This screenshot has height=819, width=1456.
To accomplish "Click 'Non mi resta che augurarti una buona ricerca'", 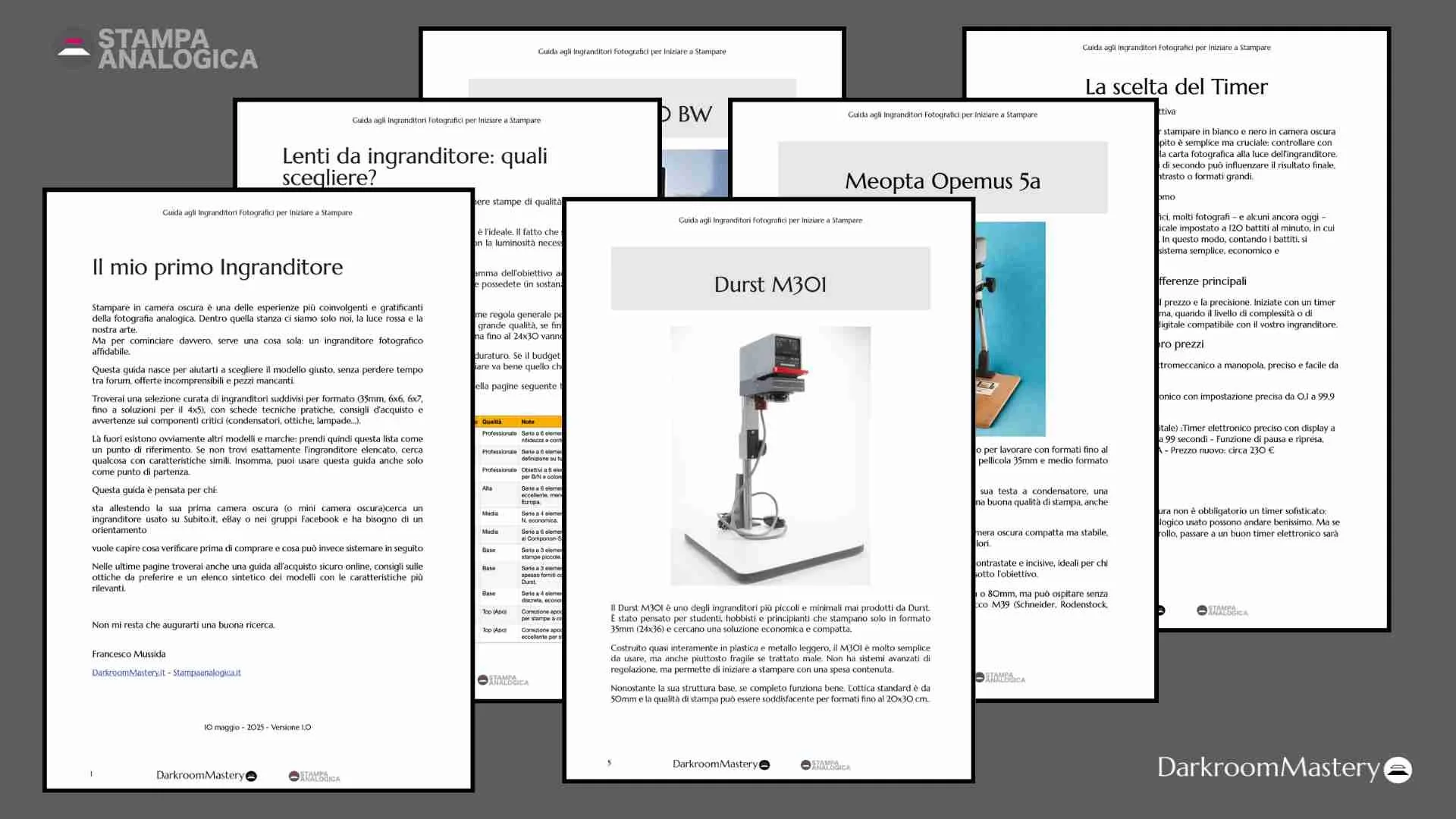I will (x=184, y=625).
